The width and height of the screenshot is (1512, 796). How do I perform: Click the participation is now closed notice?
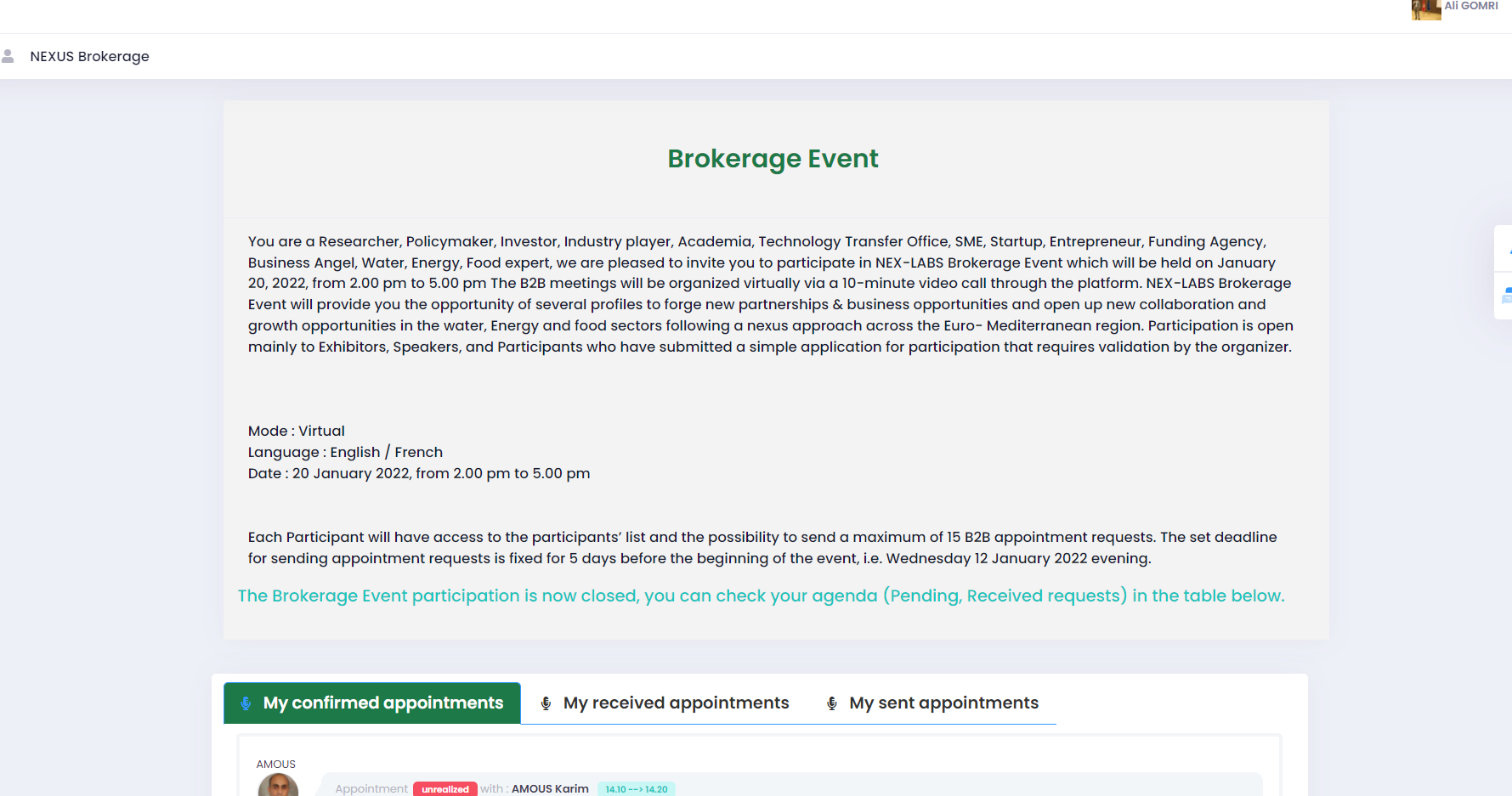762,596
